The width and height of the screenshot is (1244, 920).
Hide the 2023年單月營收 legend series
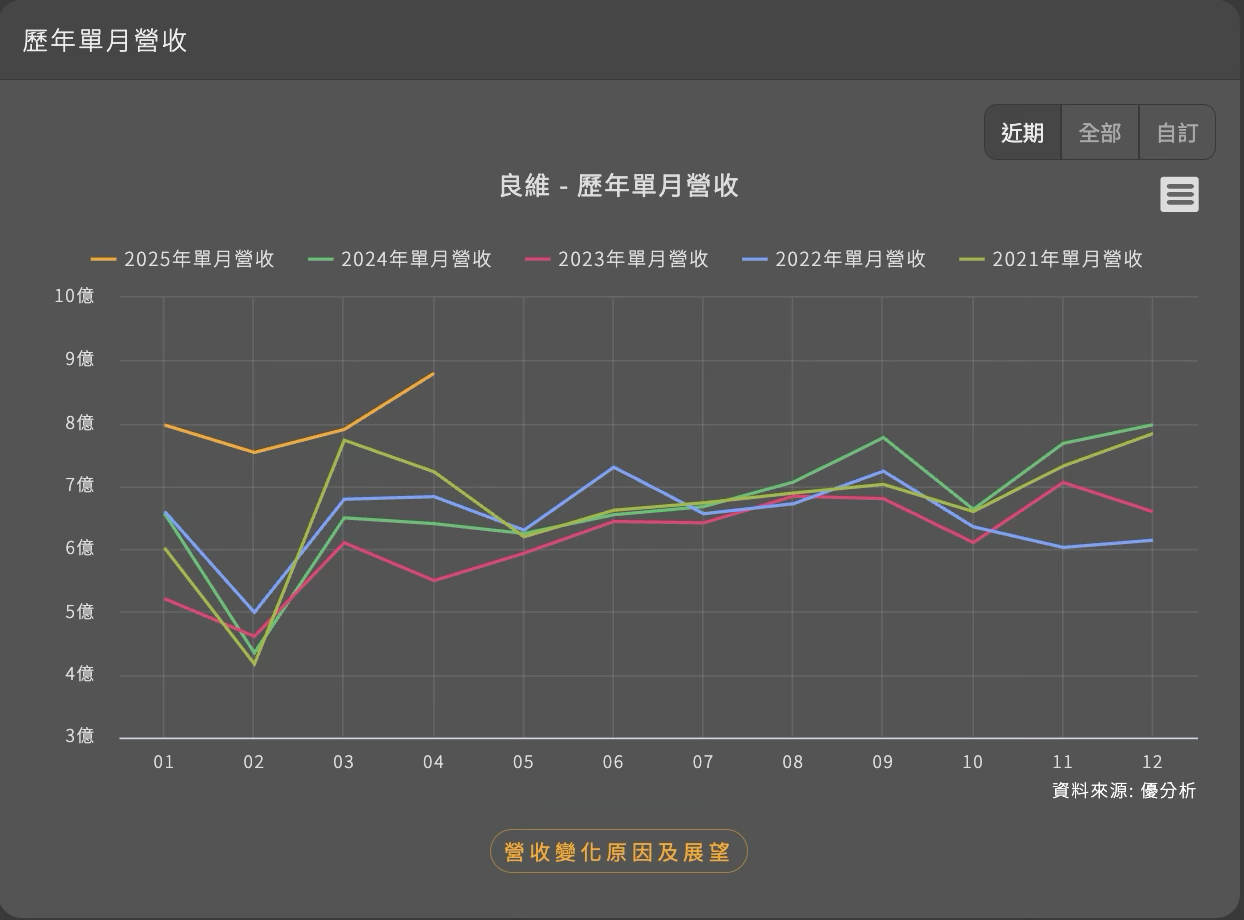pos(617,259)
